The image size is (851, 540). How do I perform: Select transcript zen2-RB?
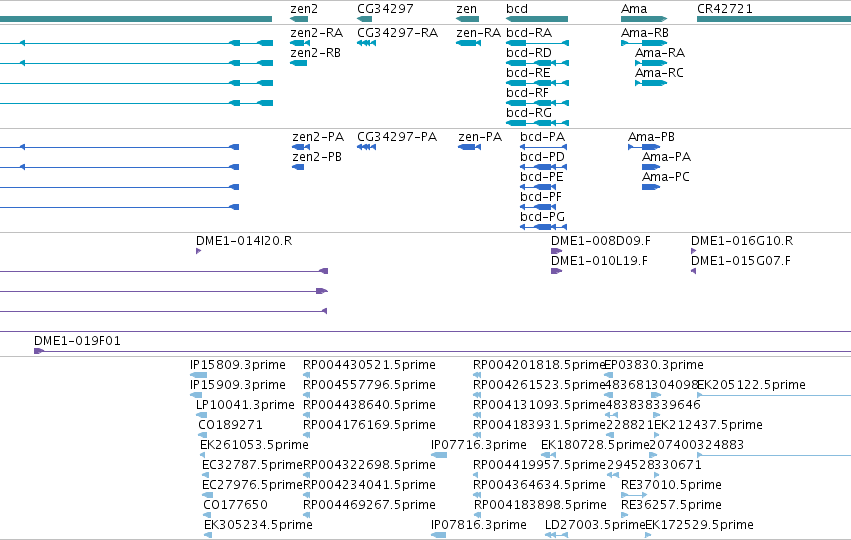tap(315, 53)
